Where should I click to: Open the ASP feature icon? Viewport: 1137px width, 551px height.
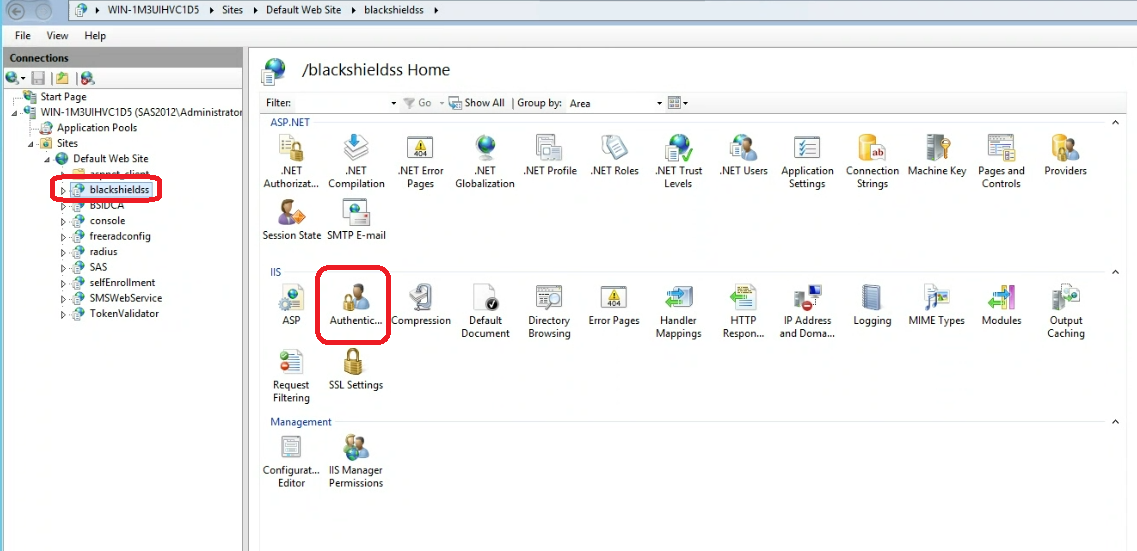click(x=291, y=305)
